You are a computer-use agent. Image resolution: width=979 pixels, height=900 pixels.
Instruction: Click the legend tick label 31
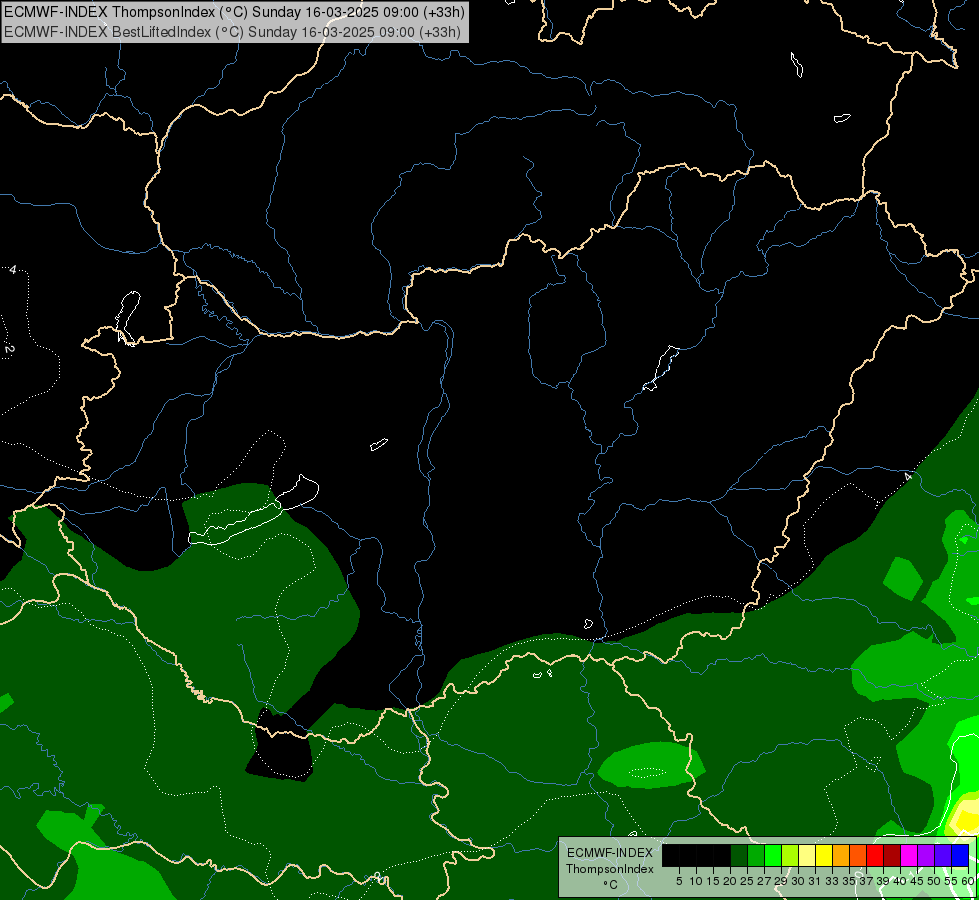(x=815, y=881)
